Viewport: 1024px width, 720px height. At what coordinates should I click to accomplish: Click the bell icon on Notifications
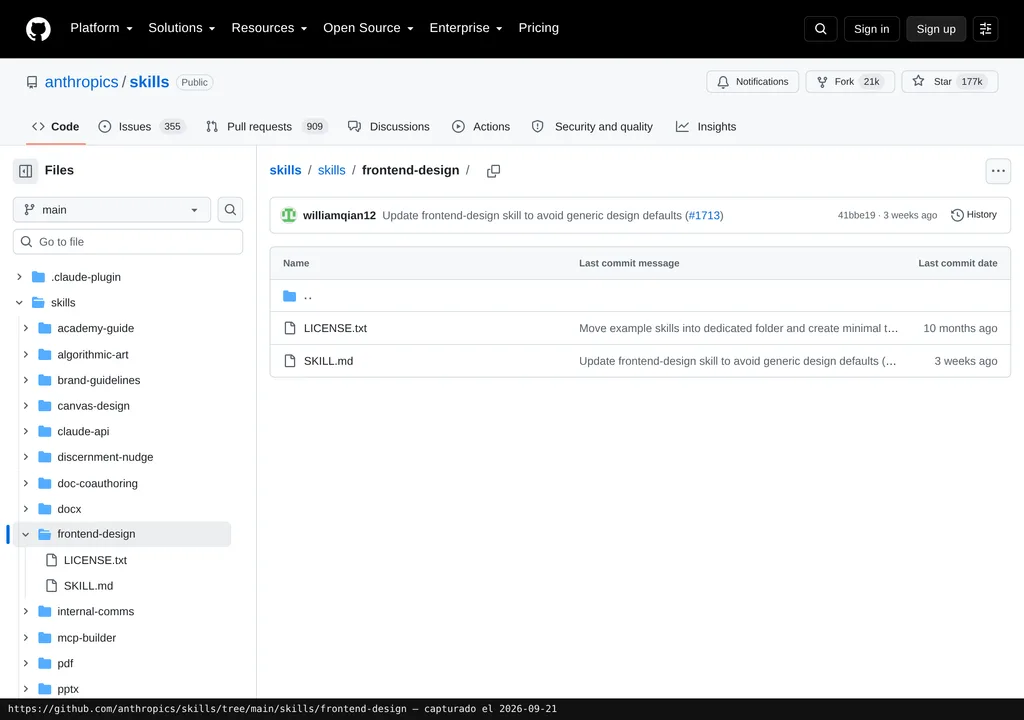(x=723, y=82)
